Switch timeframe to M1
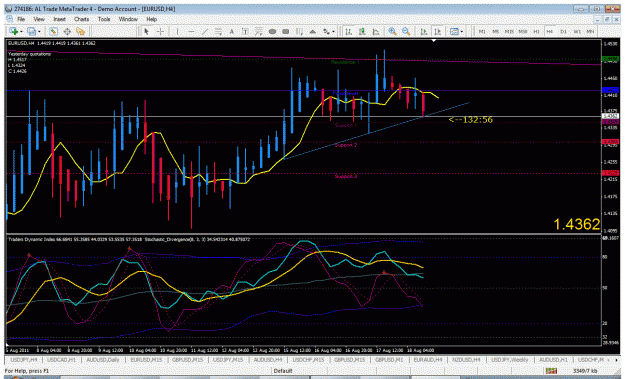This screenshot has width=625, height=379. click(482, 31)
